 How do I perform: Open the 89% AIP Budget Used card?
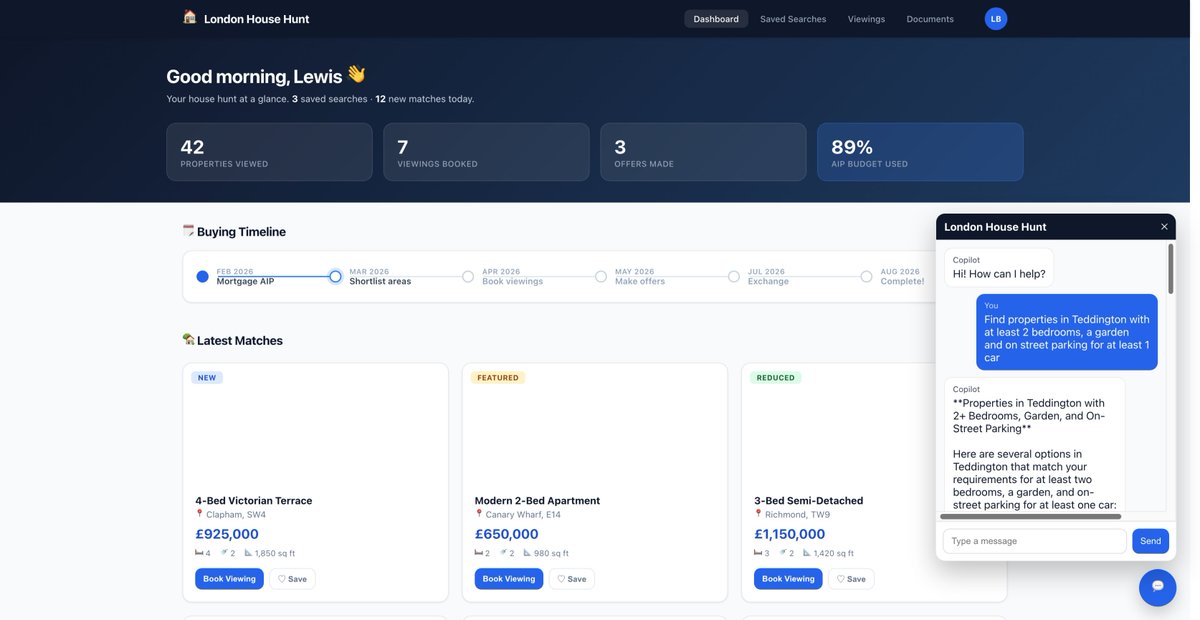[x=920, y=152]
